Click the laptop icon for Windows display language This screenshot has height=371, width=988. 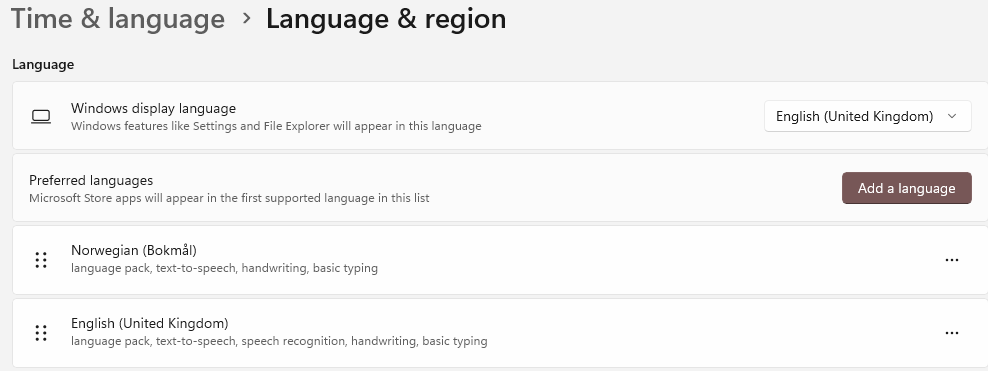pyautogui.click(x=41, y=117)
